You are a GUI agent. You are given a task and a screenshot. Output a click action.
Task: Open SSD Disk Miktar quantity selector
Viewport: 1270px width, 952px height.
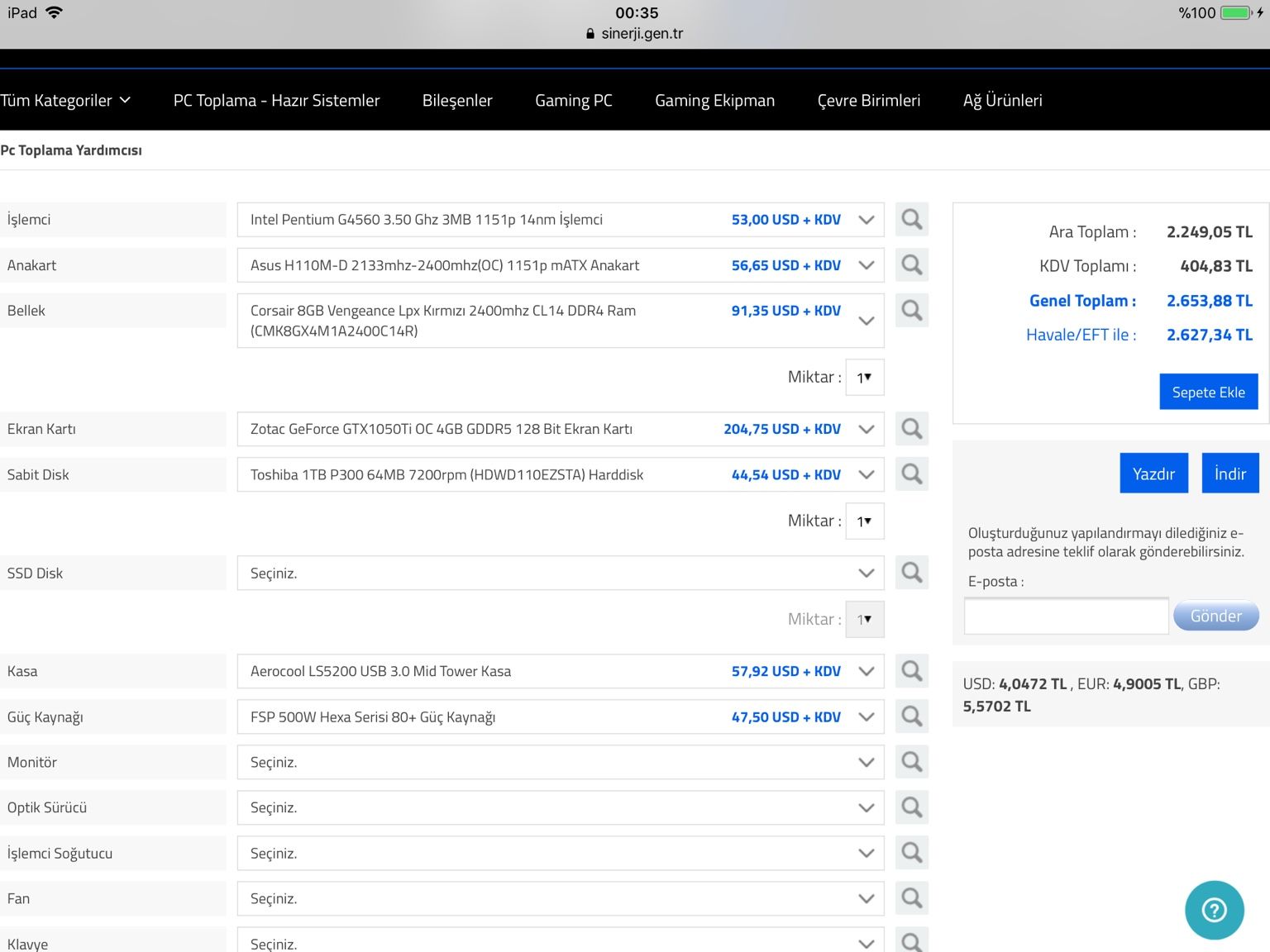point(865,620)
